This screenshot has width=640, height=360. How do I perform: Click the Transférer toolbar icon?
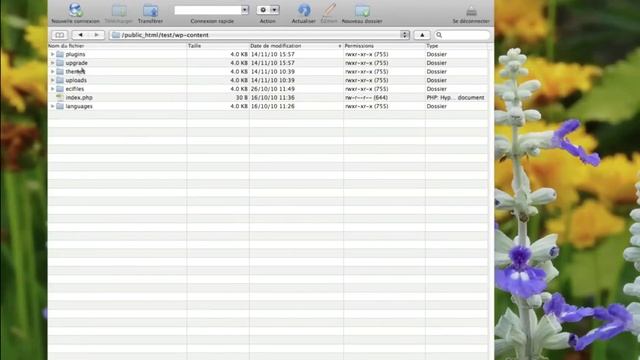pos(150,11)
